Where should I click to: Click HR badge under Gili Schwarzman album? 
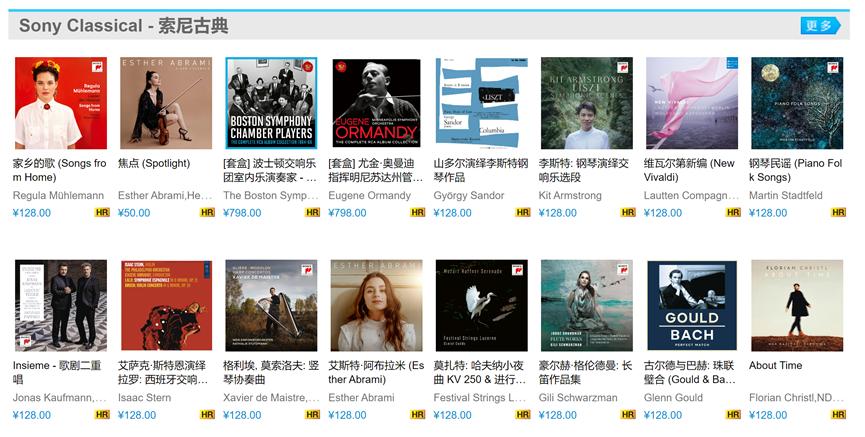pyautogui.click(x=628, y=414)
